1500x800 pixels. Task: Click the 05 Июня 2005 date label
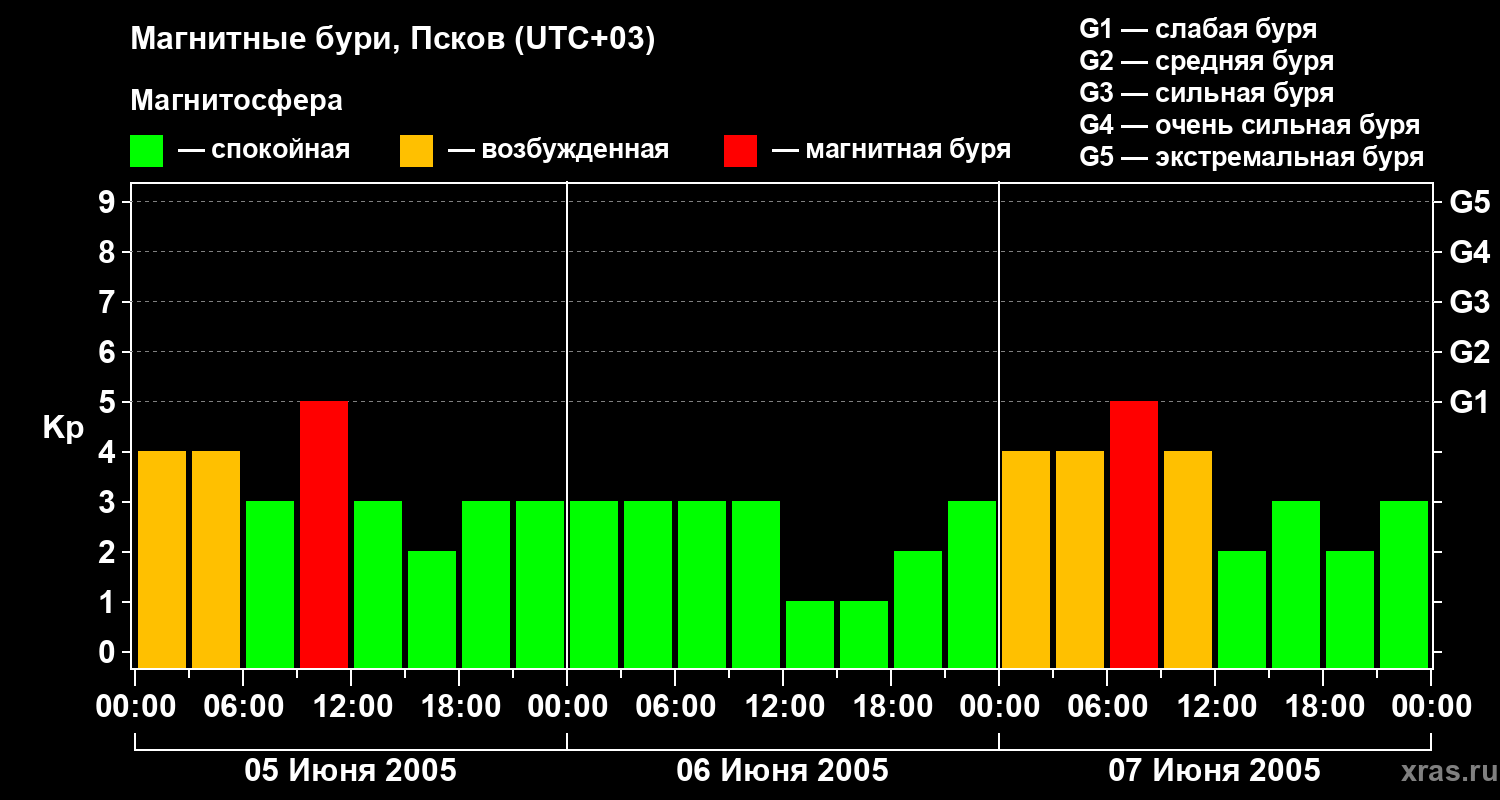click(351, 770)
